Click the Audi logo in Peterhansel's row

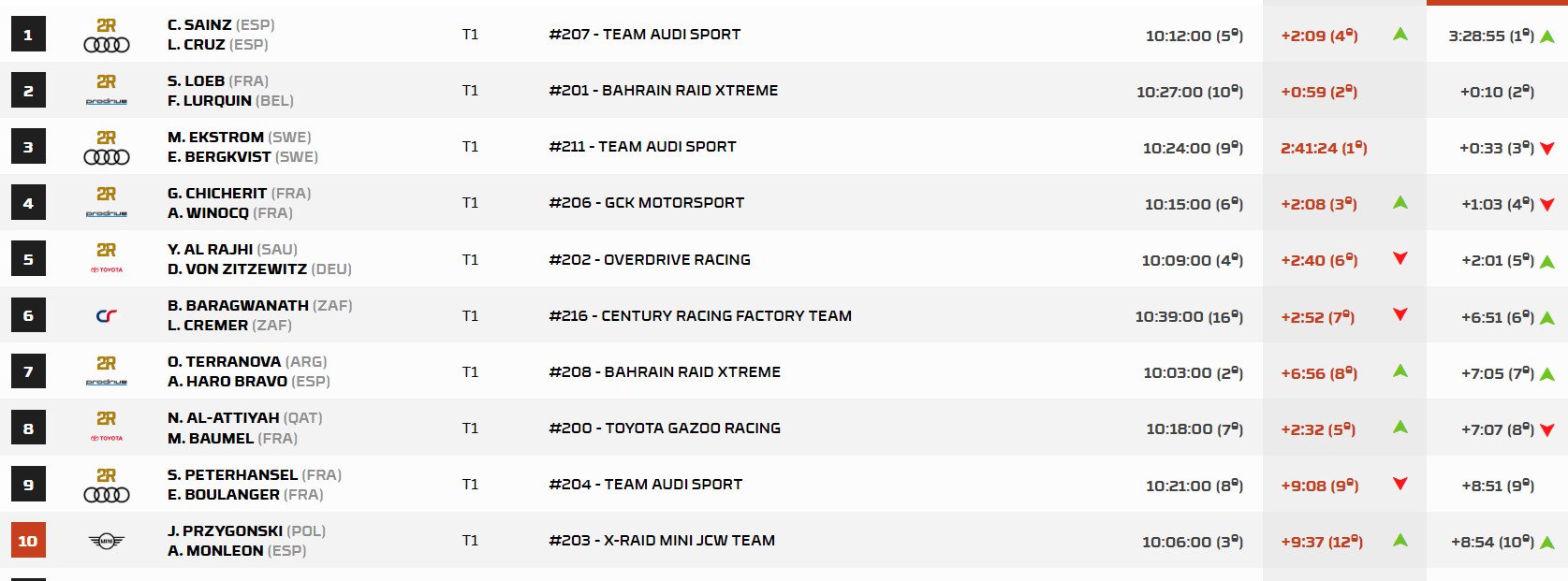point(107,494)
